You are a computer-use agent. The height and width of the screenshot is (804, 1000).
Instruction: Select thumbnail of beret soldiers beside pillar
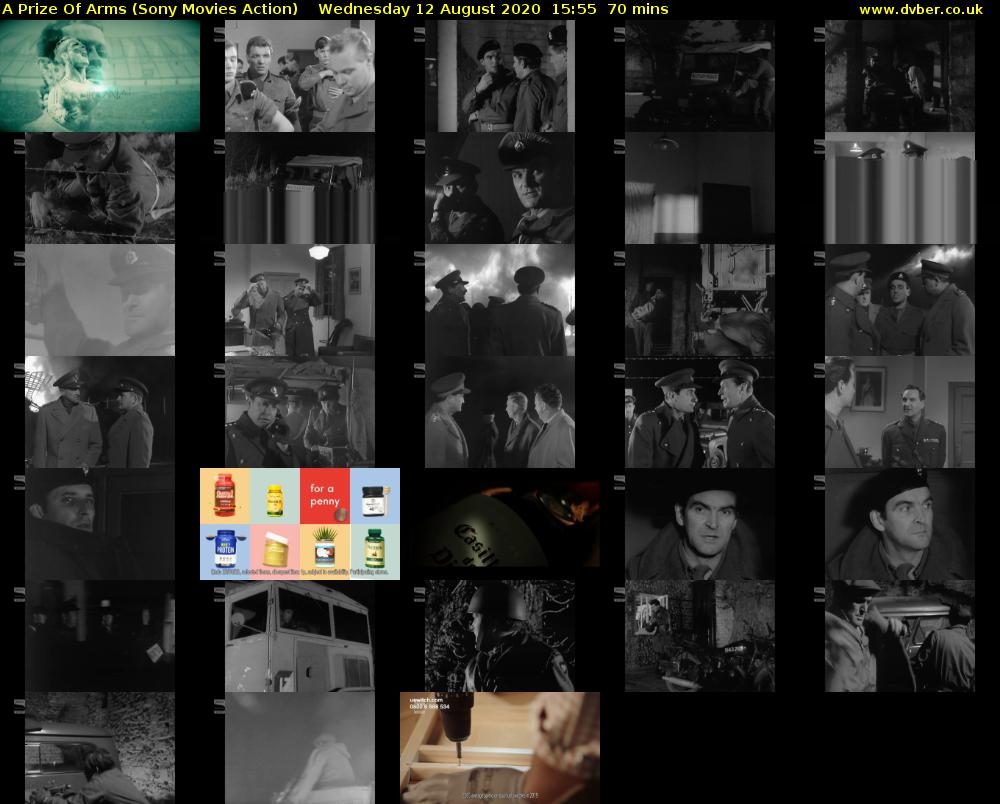pos(500,76)
